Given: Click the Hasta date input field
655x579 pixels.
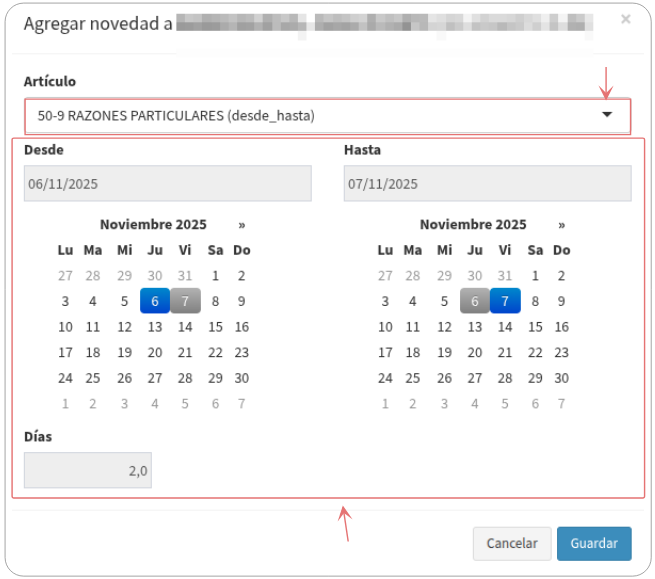Looking at the screenshot, I should 487,184.
